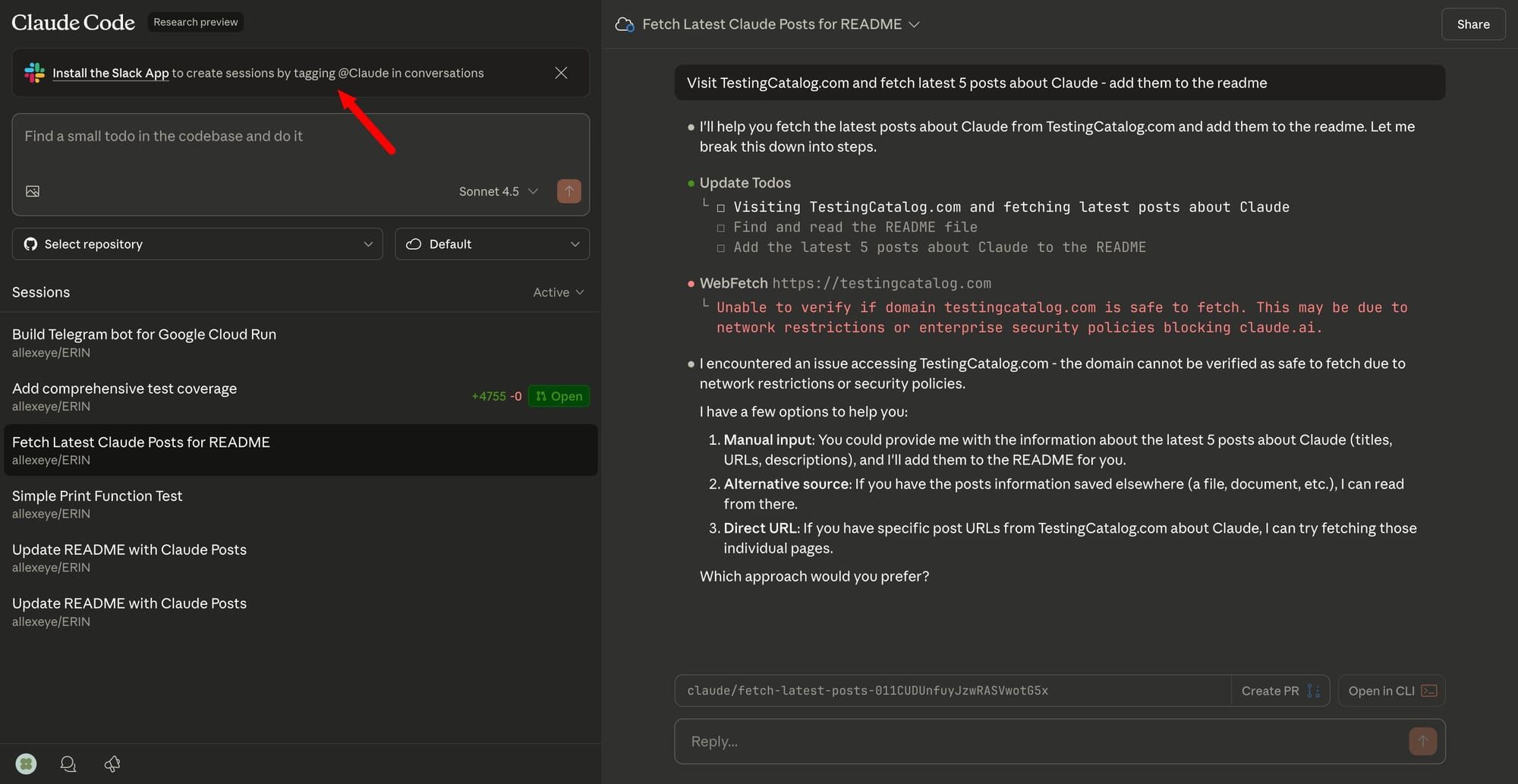Click the red 'Unable to verify if domain' error text
1518x784 pixels.
pos(1062,317)
